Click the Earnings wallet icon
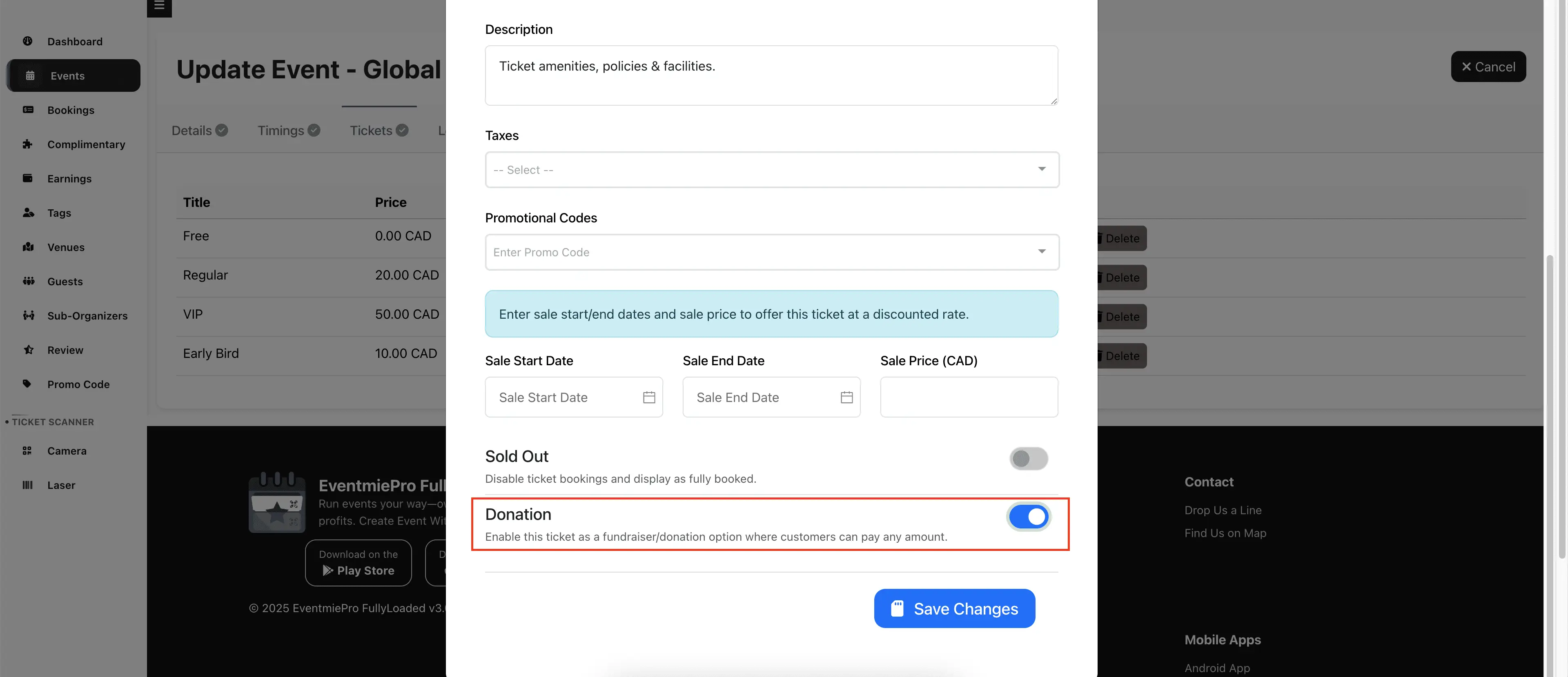 (27, 178)
